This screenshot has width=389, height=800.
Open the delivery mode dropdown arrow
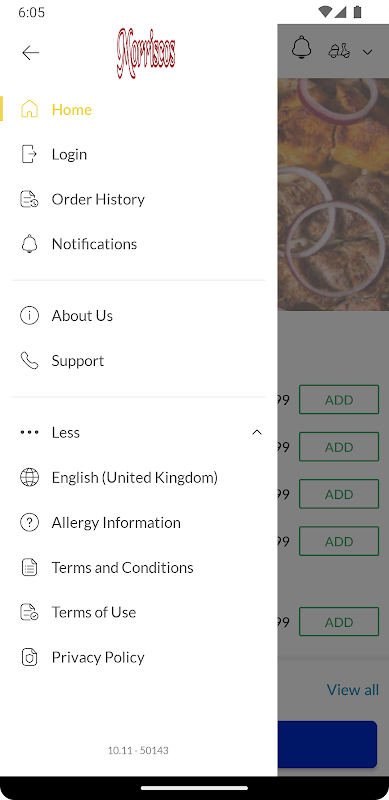tap(367, 52)
